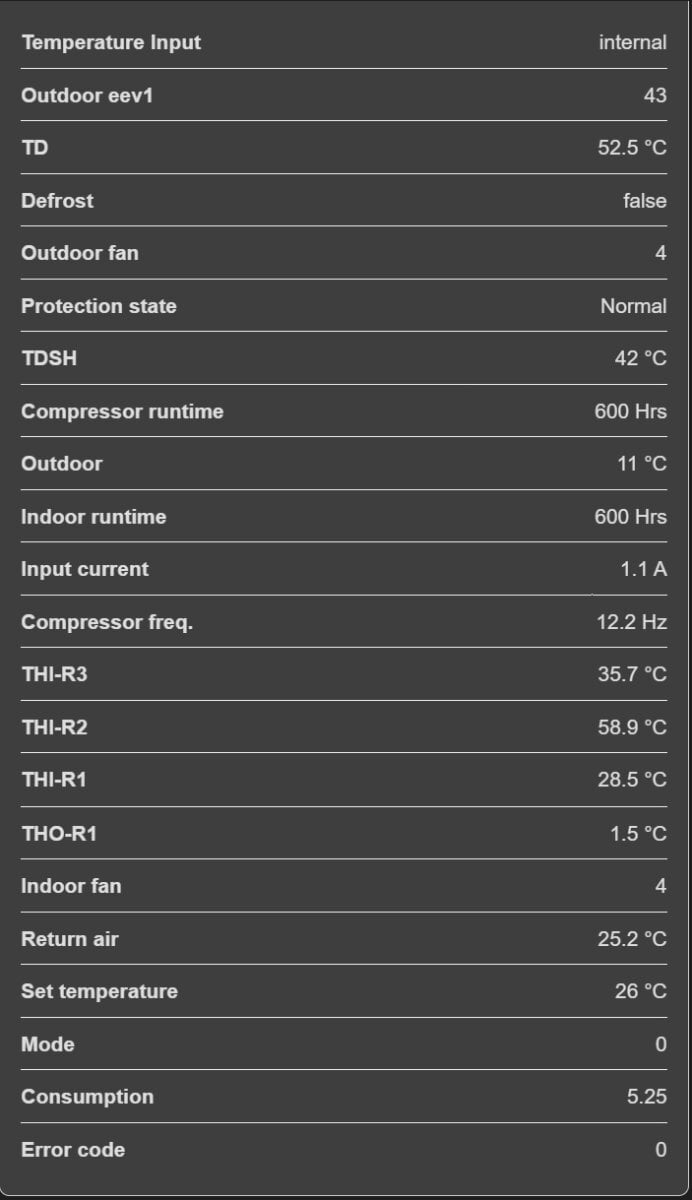This screenshot has width=692, height=1200.
Task: Click the Outdoor temperature 11 °C value
Action: tap(641, 464)
